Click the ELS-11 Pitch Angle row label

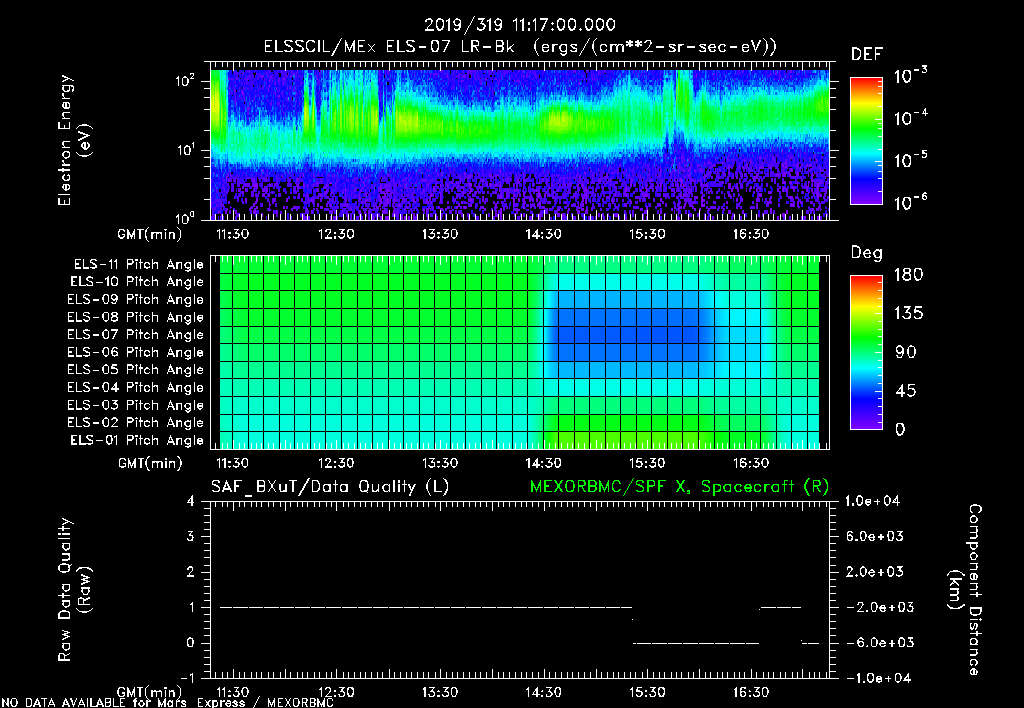tap(138, 265)
